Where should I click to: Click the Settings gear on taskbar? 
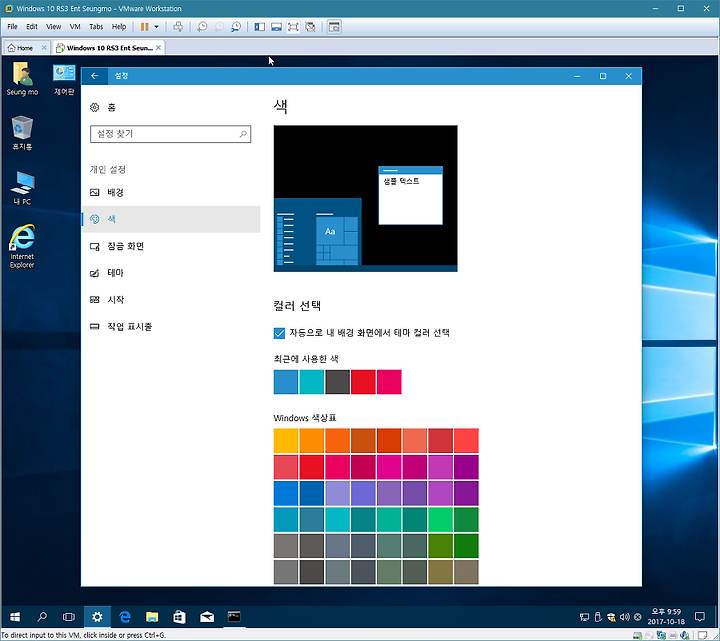[97, 617]
